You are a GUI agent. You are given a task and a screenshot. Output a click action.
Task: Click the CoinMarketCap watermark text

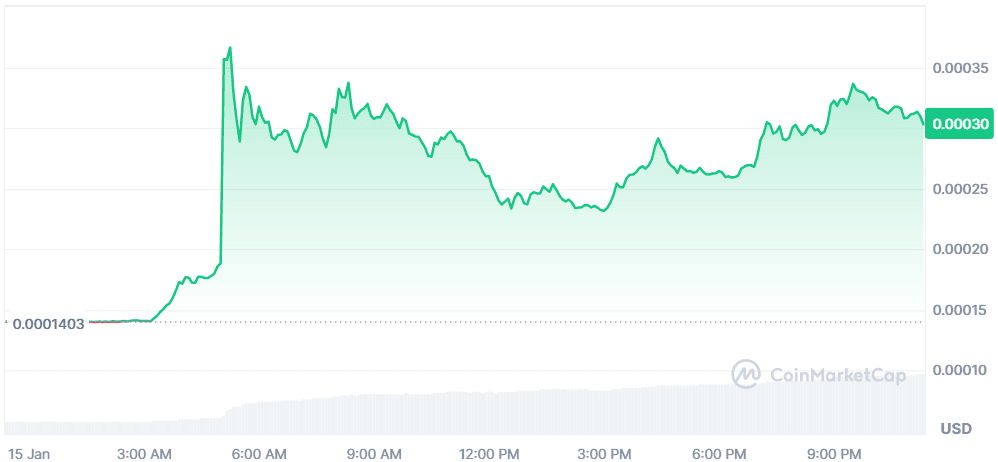839,374
